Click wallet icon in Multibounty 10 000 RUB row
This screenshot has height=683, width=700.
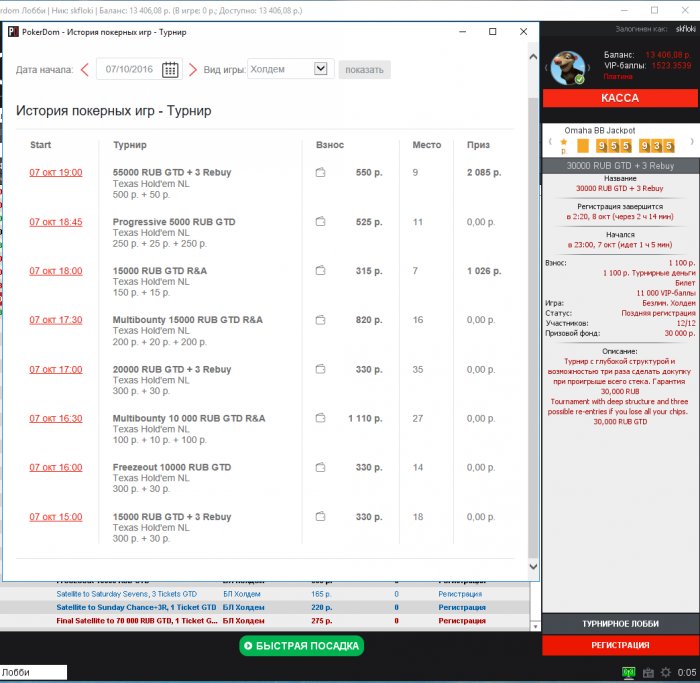coord(320,418)
